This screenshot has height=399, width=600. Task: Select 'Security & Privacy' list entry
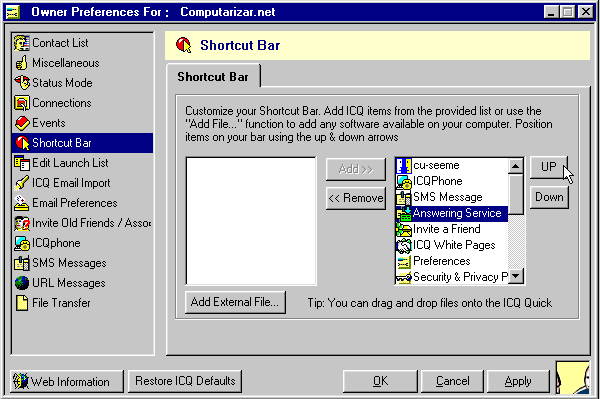[452, 277]
